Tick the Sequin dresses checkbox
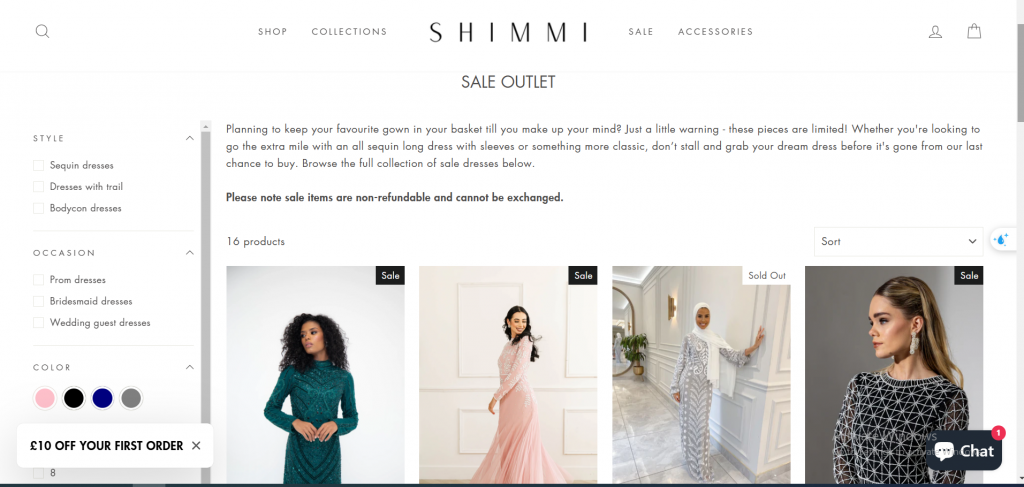 click(x=39, y=165)
